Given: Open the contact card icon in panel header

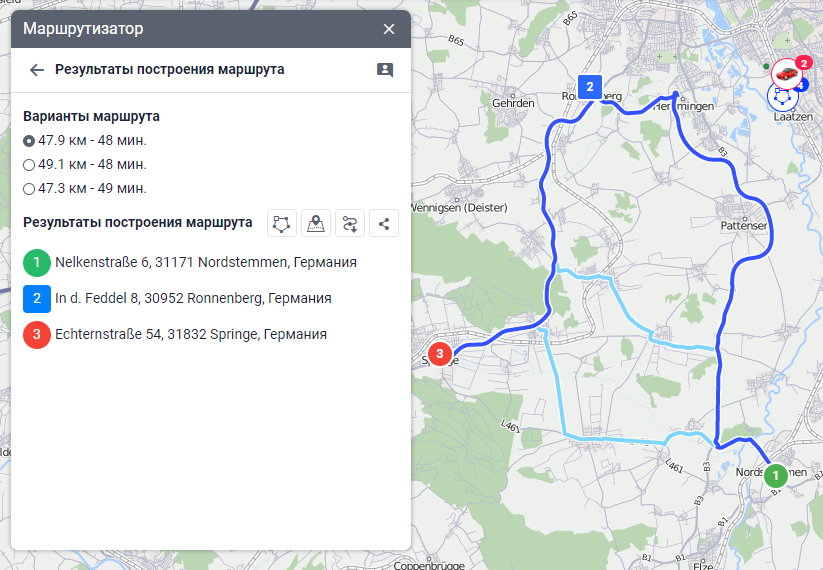Looking at the screenshot, I should tap(385, 70).
